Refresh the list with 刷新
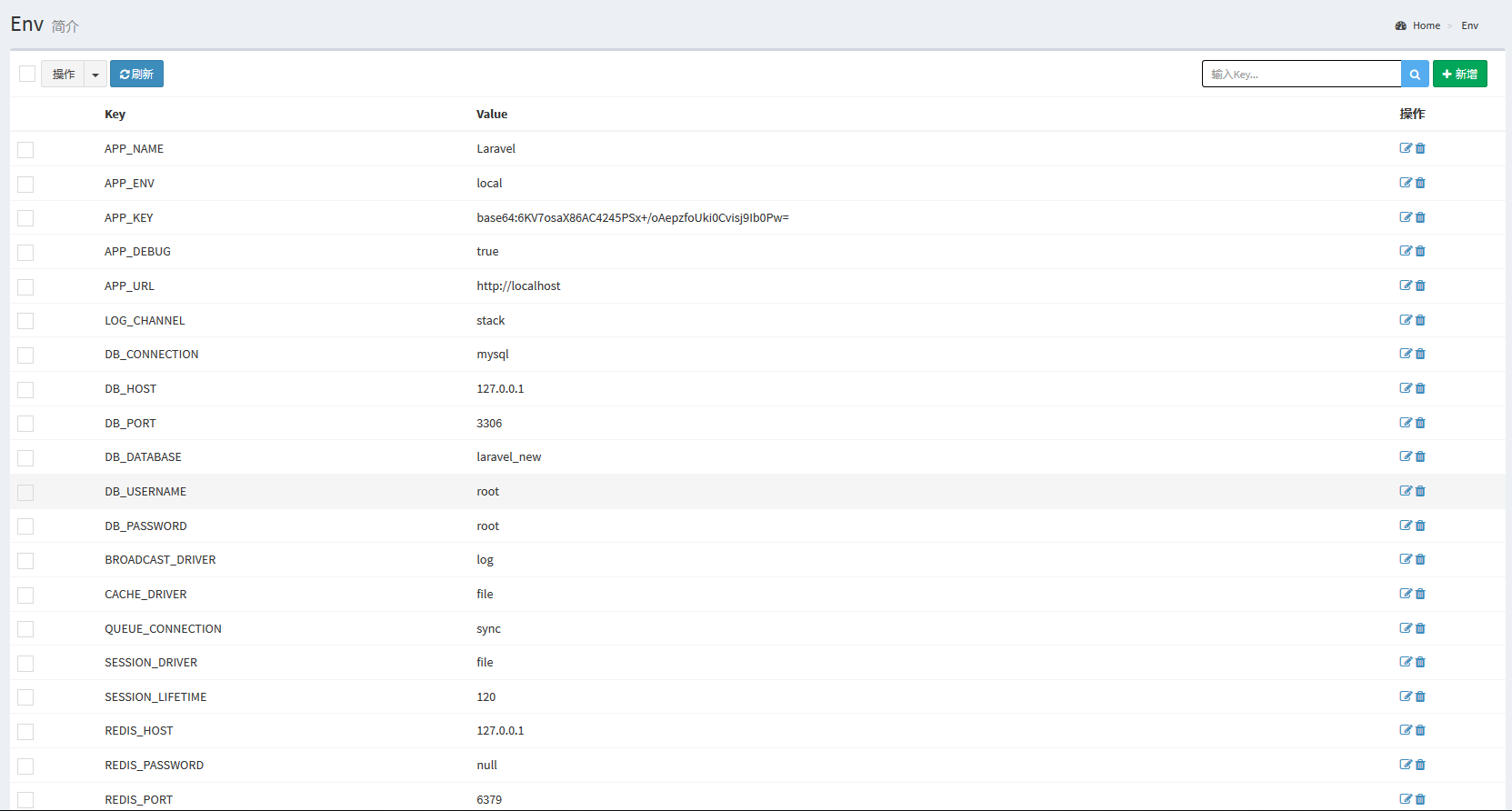This screenshot has height=811, width=1512. [x=136, y=74]
